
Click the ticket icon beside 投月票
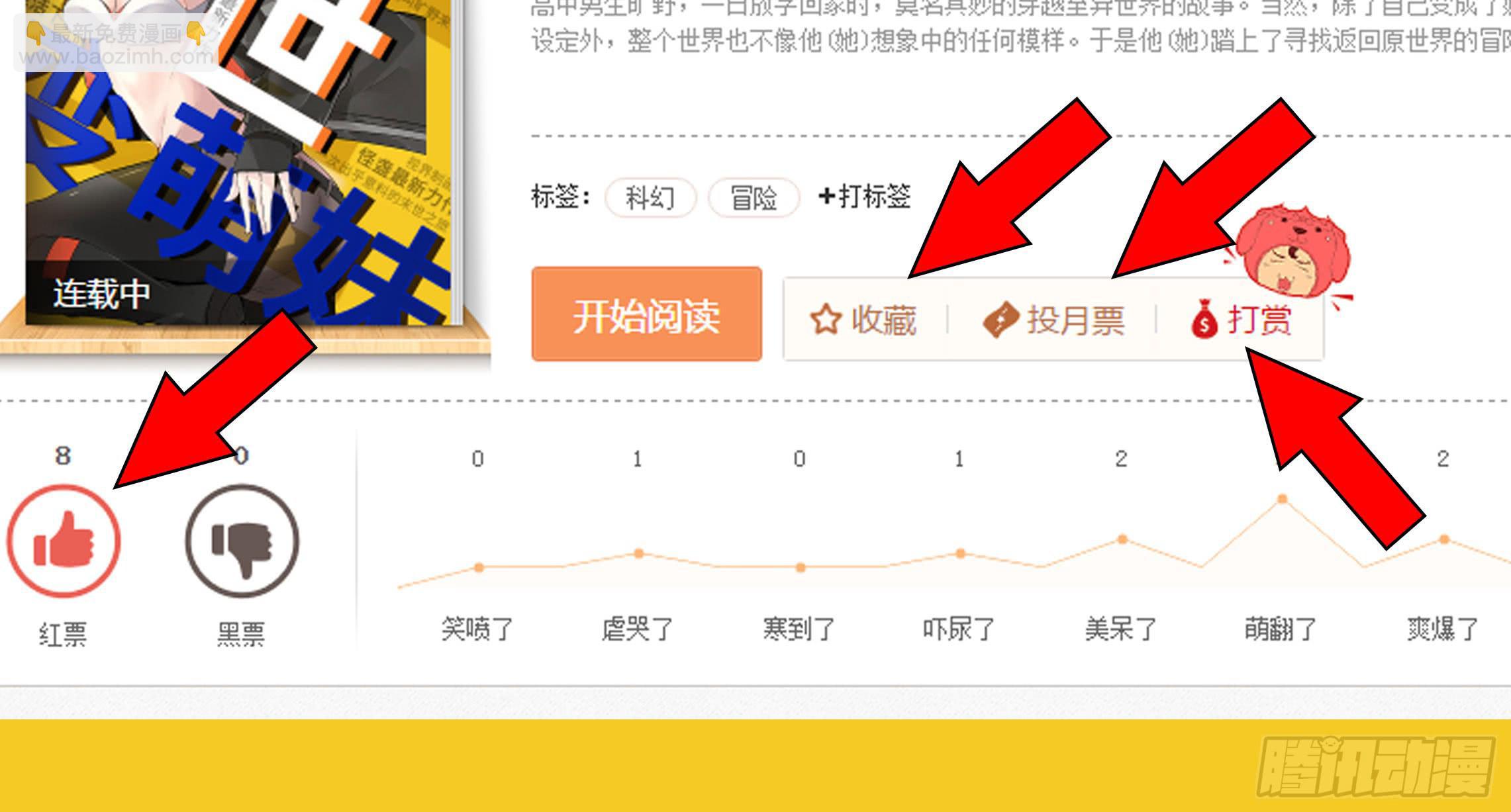pos(1000,320)
